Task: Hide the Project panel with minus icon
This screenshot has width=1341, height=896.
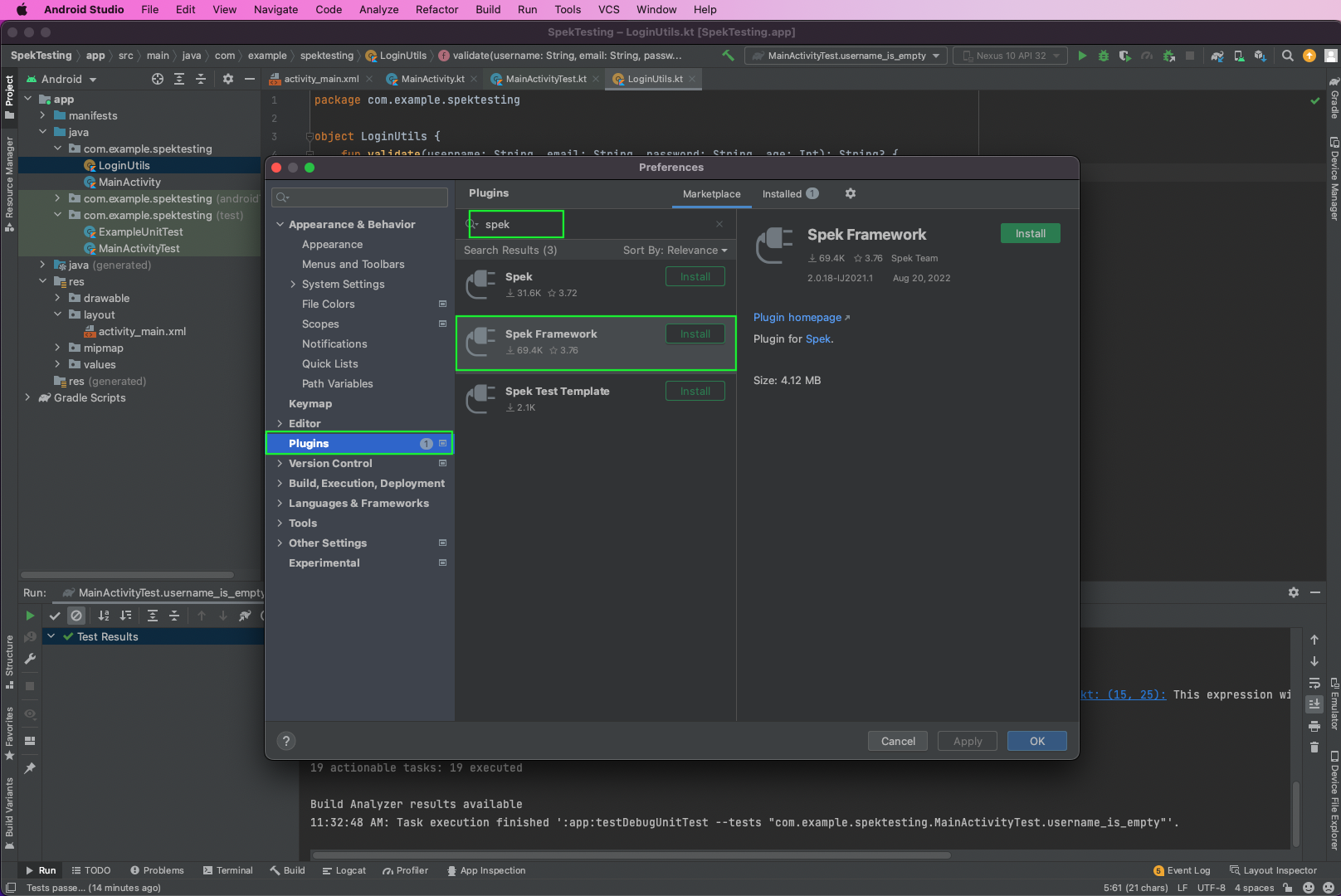Action: point(250,79)
